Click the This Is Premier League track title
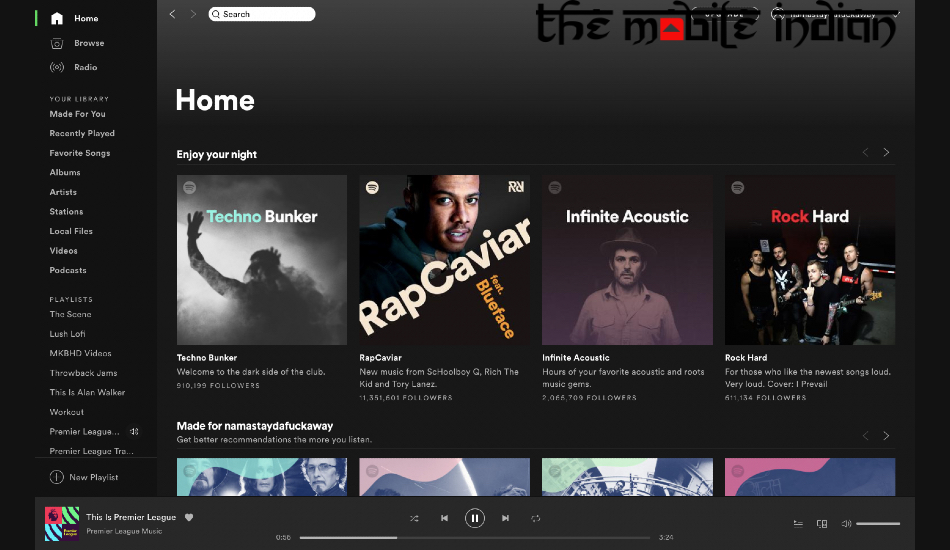The height and width of the screenshot is (550, 950). (x=131, y=517)
